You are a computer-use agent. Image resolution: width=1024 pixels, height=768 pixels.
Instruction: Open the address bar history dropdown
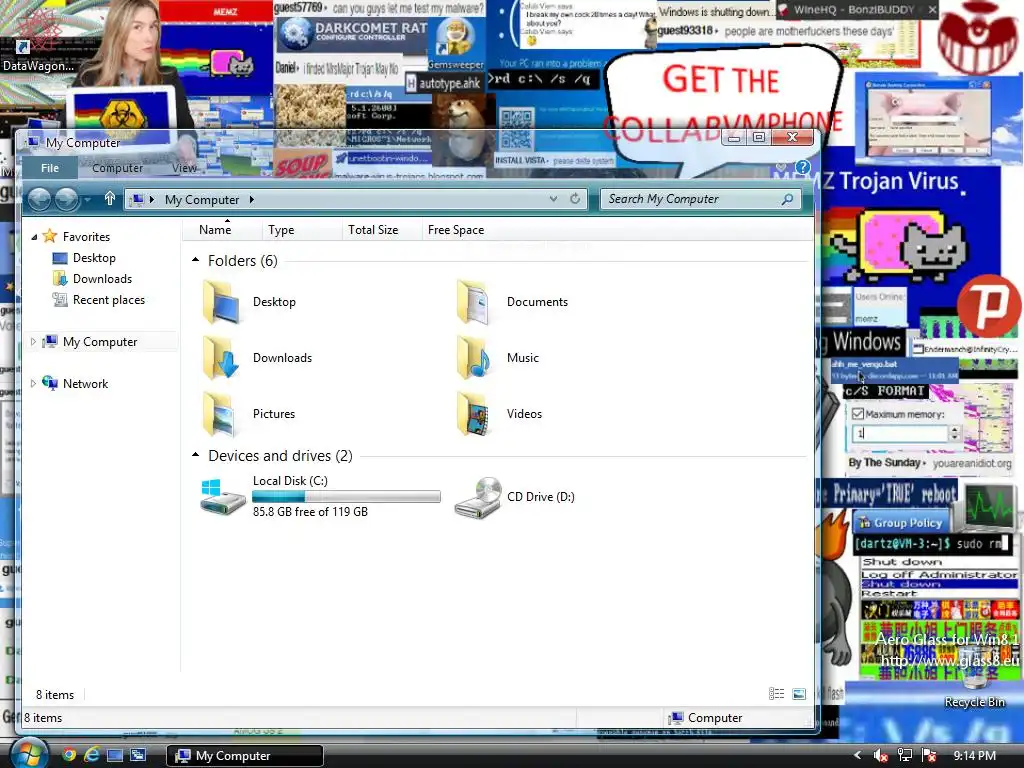click(x=553, y=199)
